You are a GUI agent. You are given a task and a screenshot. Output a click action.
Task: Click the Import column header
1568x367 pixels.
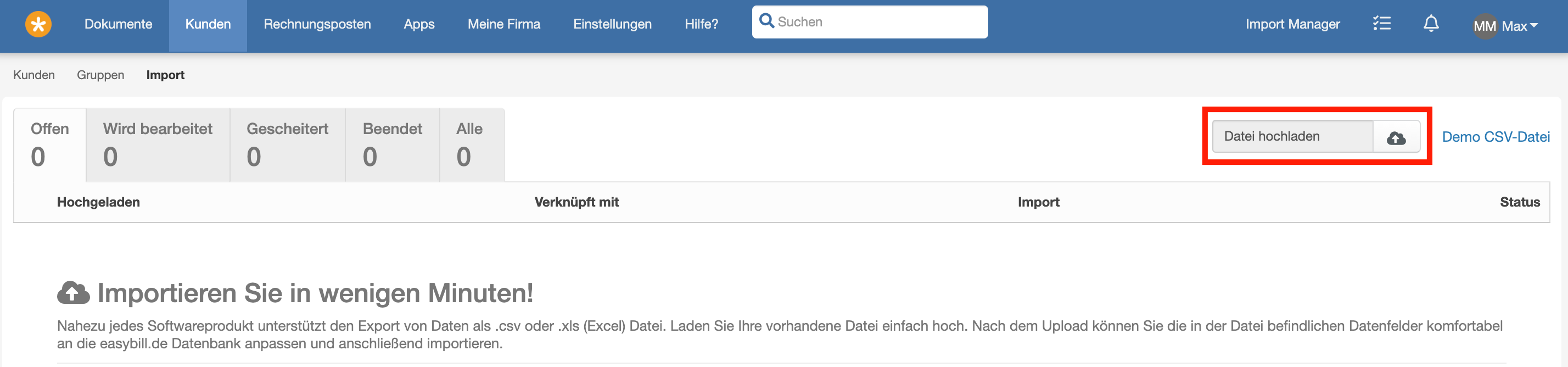(1038, 202)
